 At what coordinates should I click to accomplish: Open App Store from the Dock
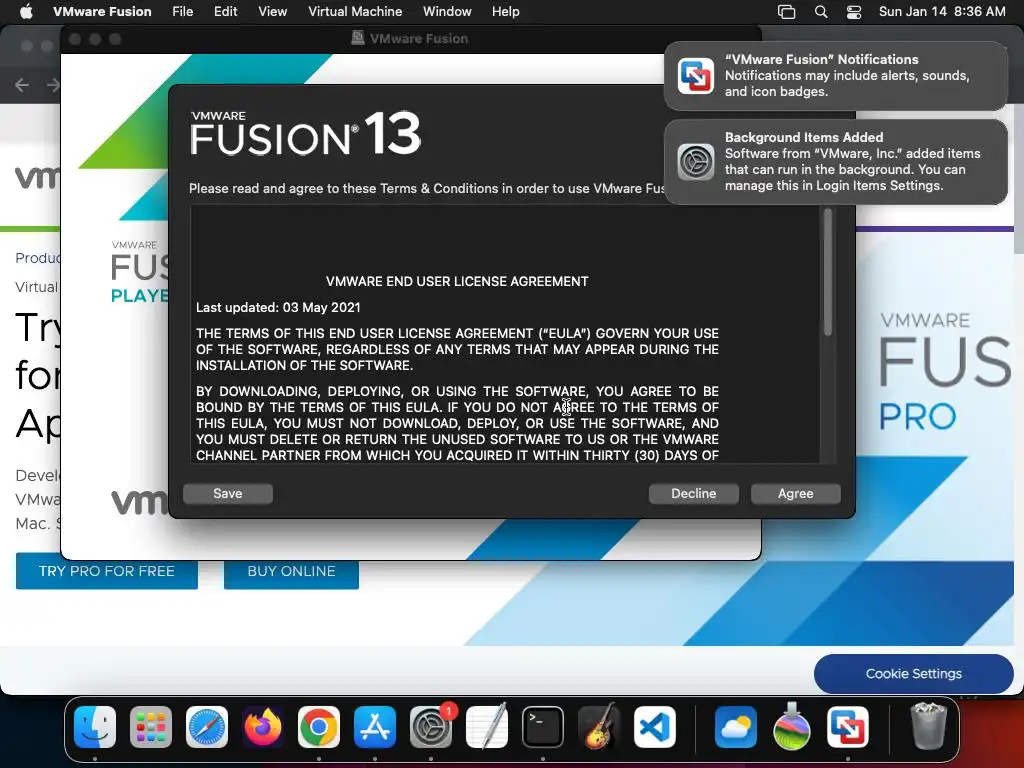click(375, 727)
